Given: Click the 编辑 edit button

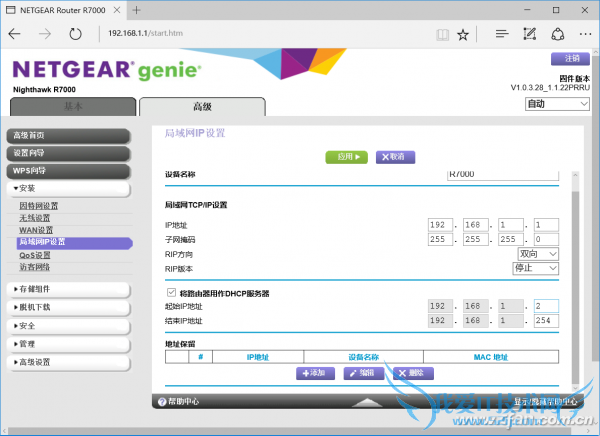Looking at the screenshot, I should click(x=364, y=373).
